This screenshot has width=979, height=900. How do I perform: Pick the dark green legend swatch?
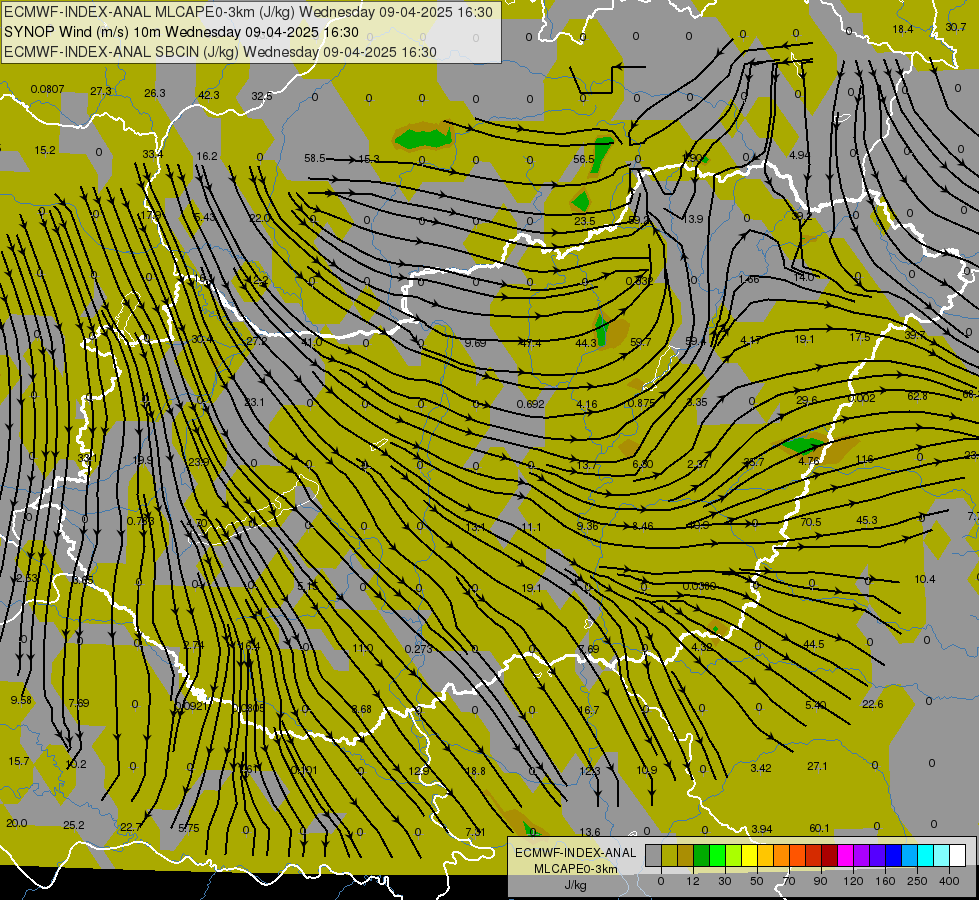(702, 855)
